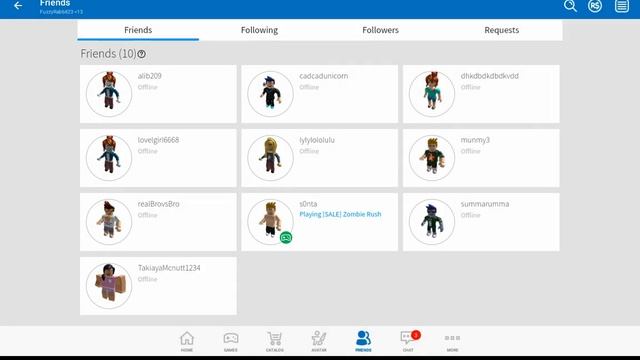The image size is (640, 360).
Task: Click the username dhkdbdkdbdkvdd
Action: pyautogui.click(x=489, y=76)
